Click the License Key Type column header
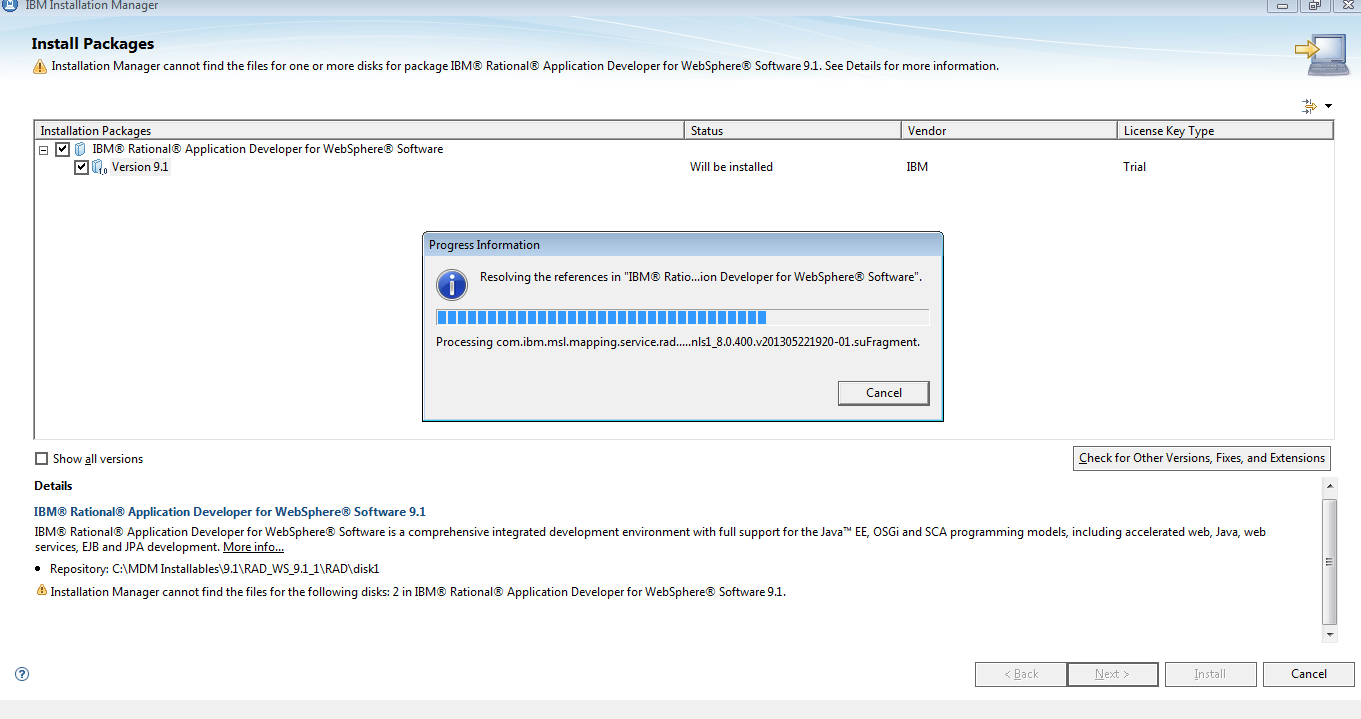Screen dimensions: 1361x719 [x=1226, y=131]
